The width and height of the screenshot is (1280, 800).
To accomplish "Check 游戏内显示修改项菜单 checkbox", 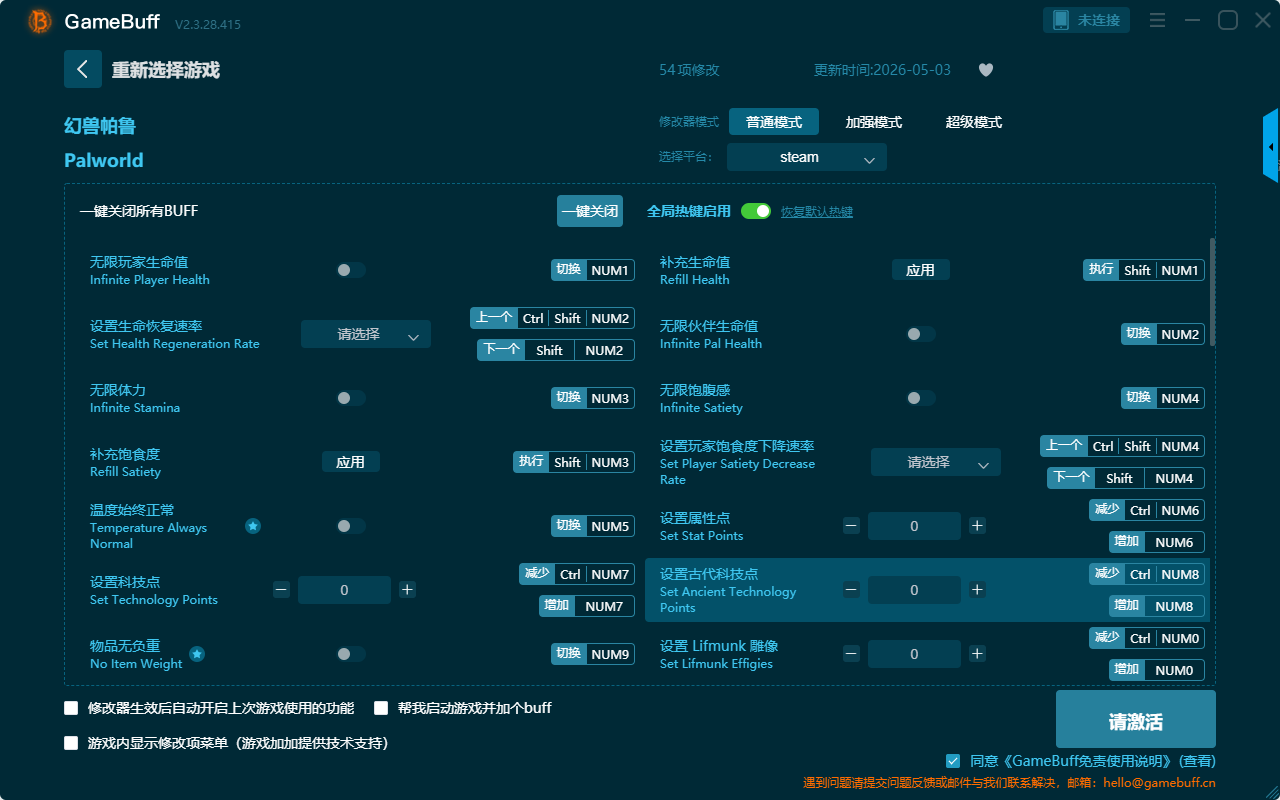I will [x=71, y=743].
